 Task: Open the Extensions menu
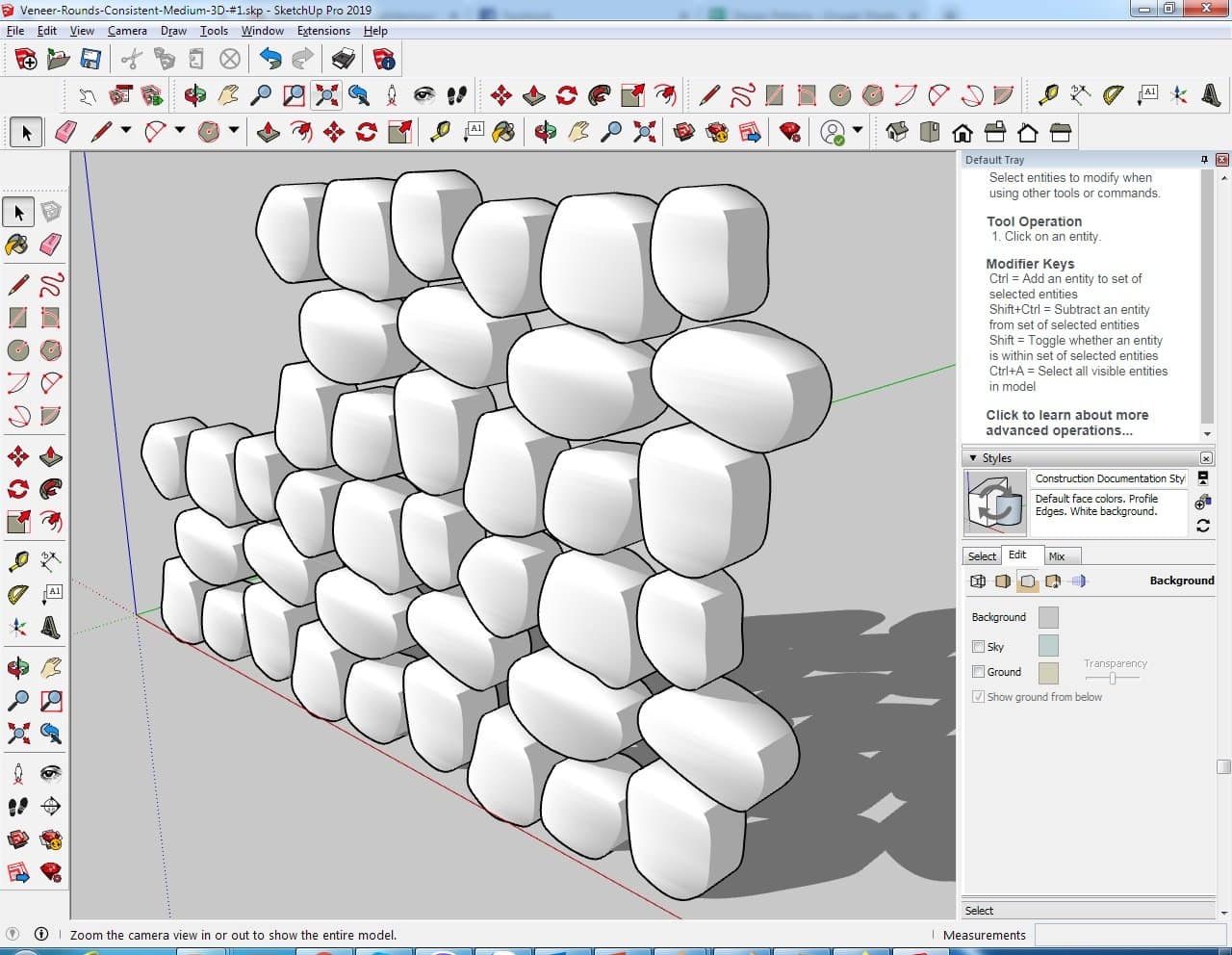[x=323, y=31]
